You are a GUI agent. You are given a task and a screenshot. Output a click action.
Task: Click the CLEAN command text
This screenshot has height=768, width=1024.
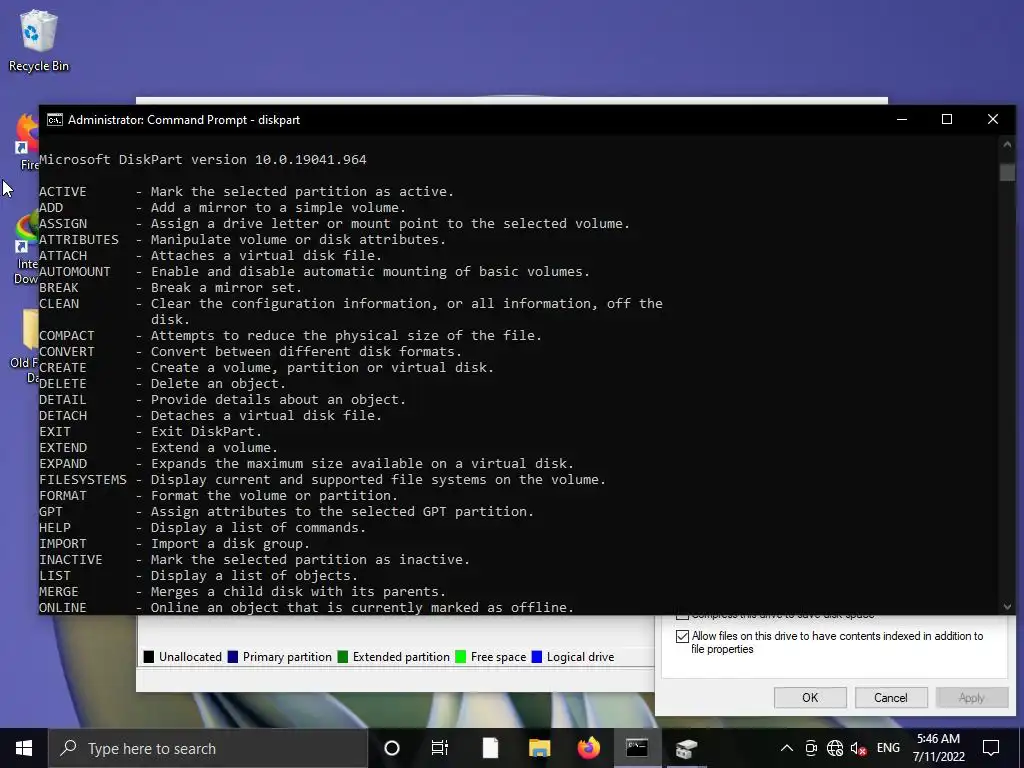pyautogui.click(x=59, y=304)
